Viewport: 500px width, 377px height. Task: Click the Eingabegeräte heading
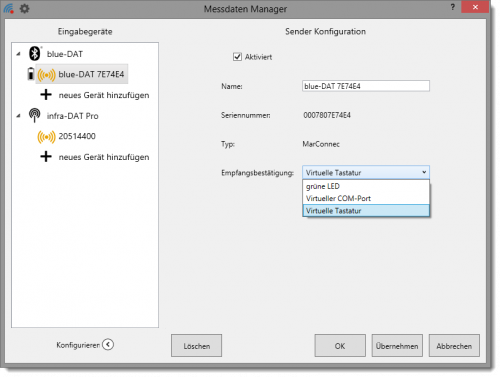click(85, 32)
